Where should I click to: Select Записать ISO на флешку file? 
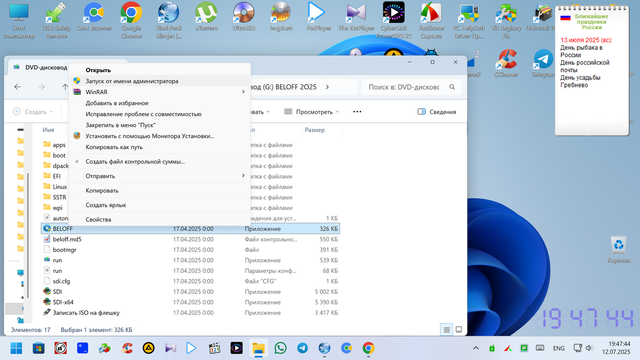190,313
